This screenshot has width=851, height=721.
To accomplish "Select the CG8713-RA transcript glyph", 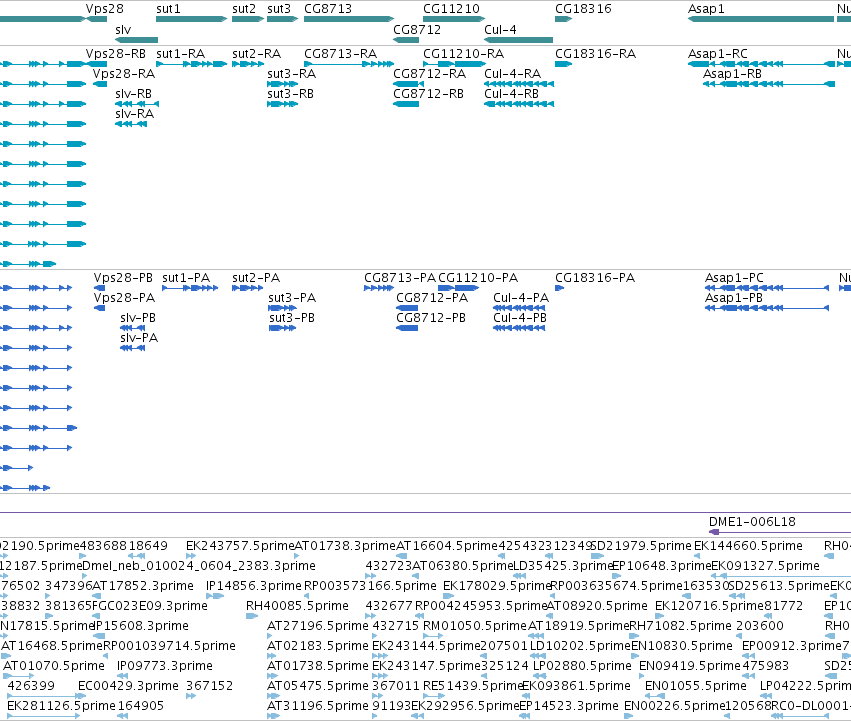I will (x=349, y=64).
